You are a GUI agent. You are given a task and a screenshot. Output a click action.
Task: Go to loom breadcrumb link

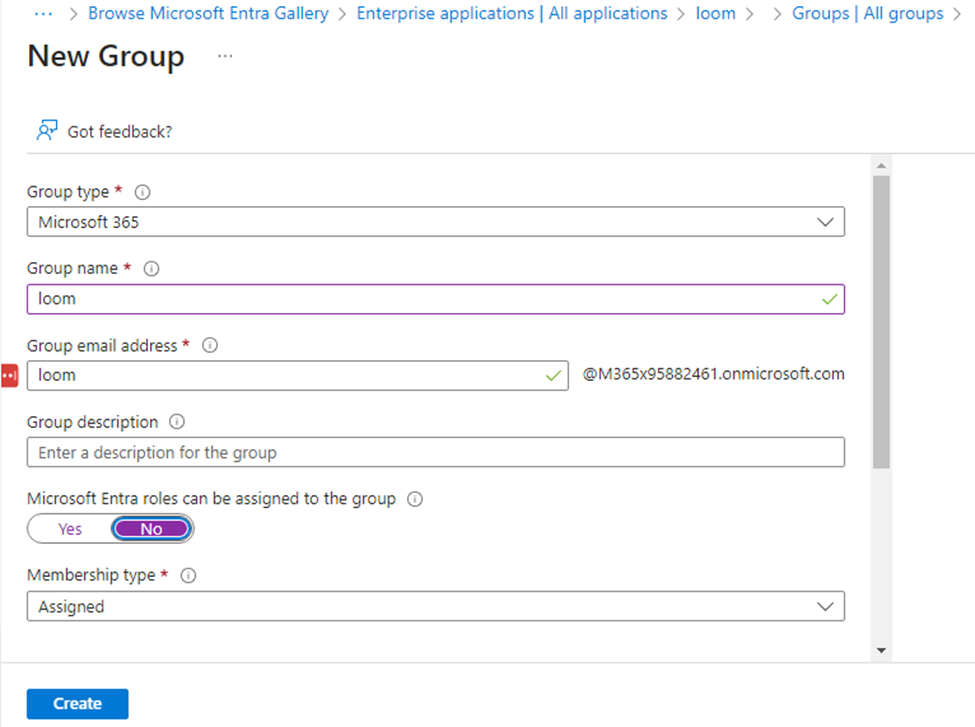[715, 13]
